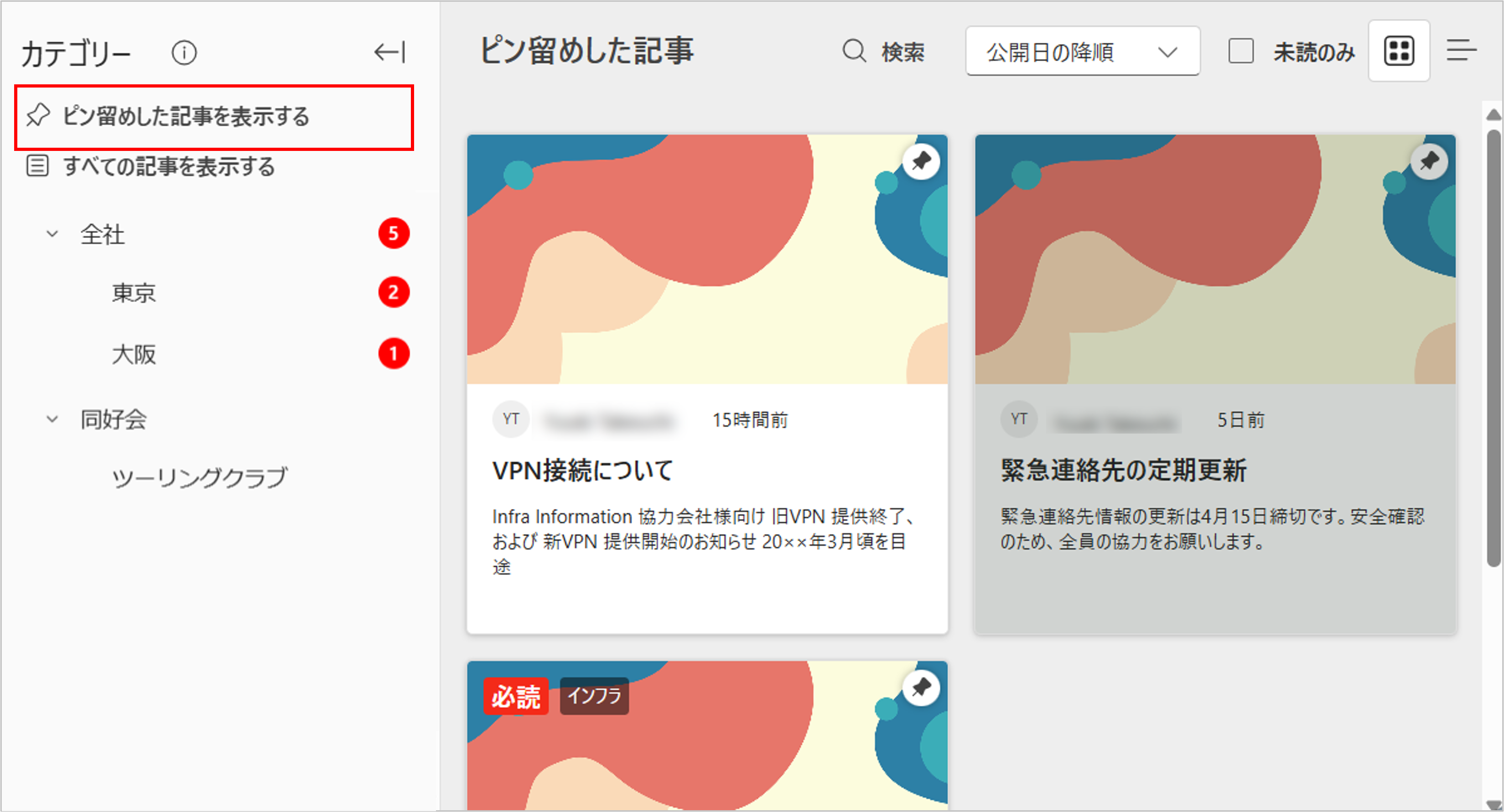This screenshot has height=812, width=1504.
Task: Click the red 5 badge next to 全社
Action: pyautogui.click(x=394, y=233)
